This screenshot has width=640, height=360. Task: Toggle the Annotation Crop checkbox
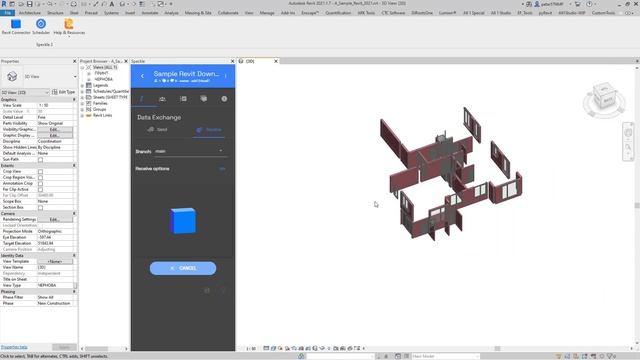[40, 184]
